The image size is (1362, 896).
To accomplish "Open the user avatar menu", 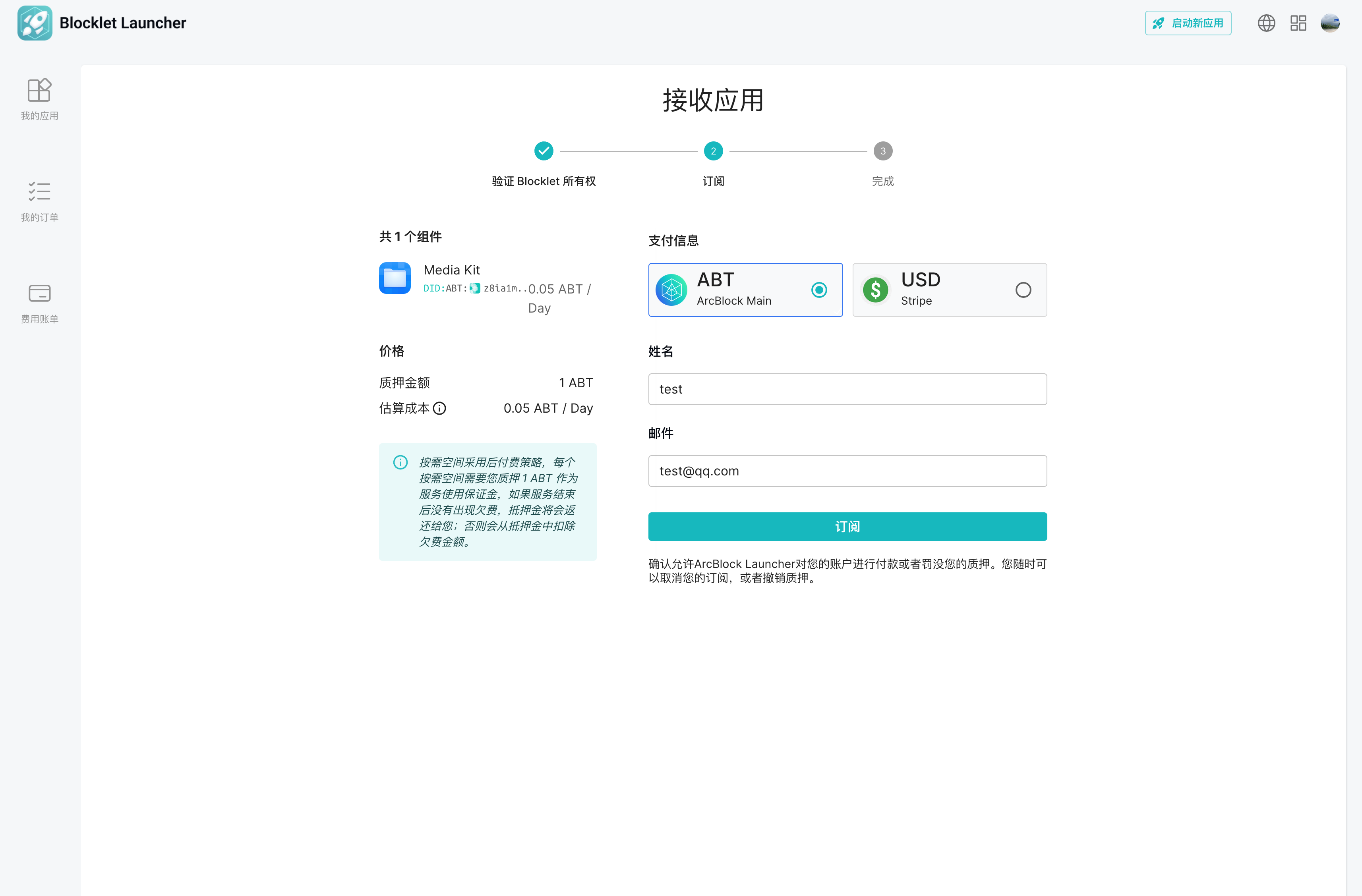I will [1330, 23].
